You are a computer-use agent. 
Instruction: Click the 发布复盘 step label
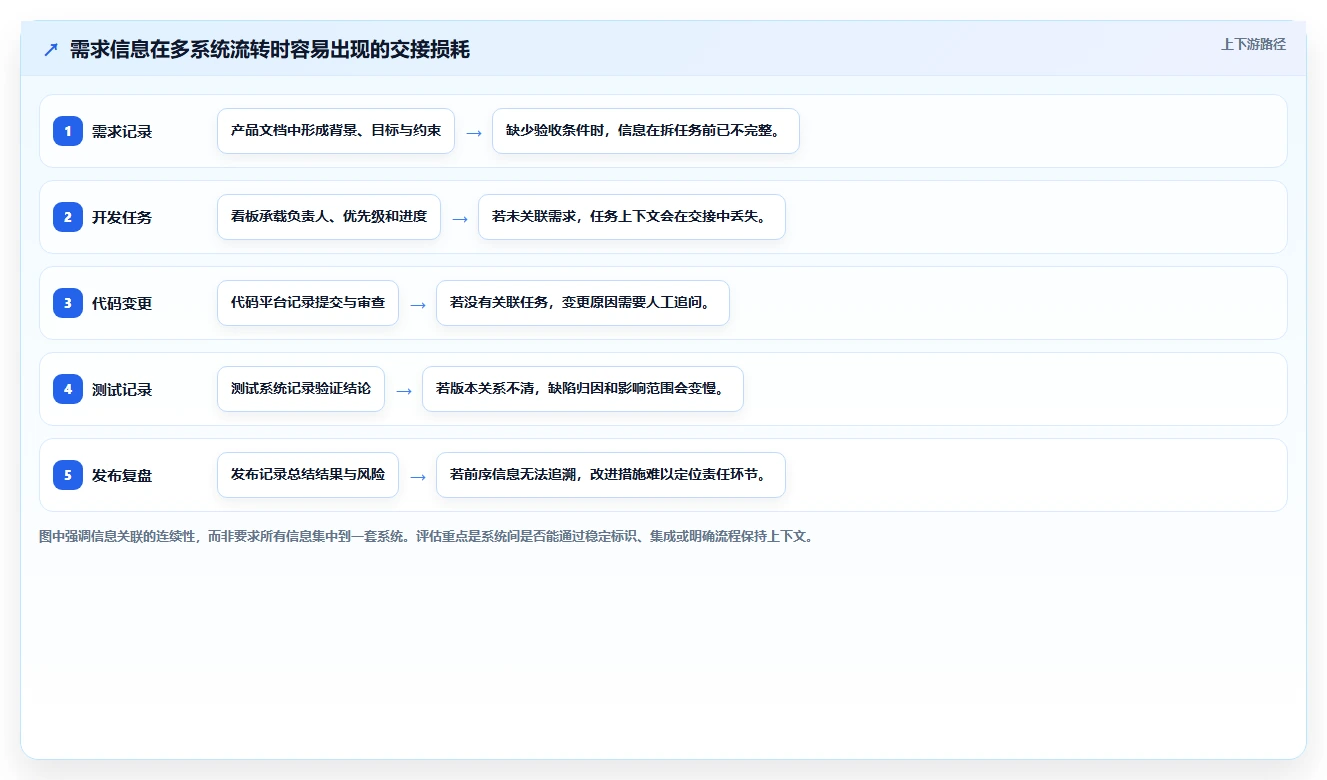(122, 475)
